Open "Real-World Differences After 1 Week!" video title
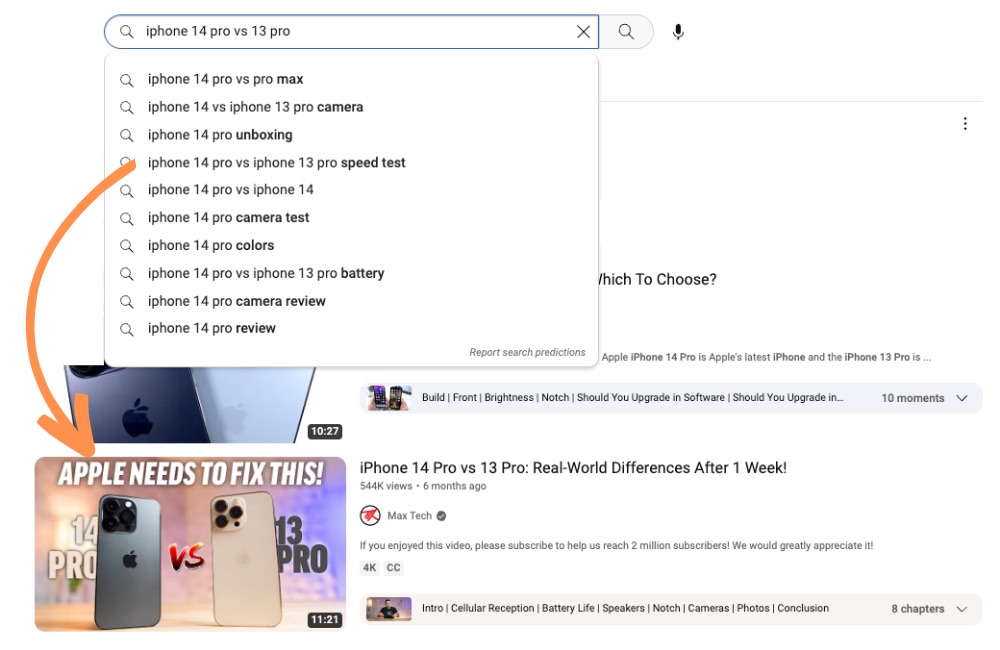Screen dimensions: 1000x650 coord(573,468)
